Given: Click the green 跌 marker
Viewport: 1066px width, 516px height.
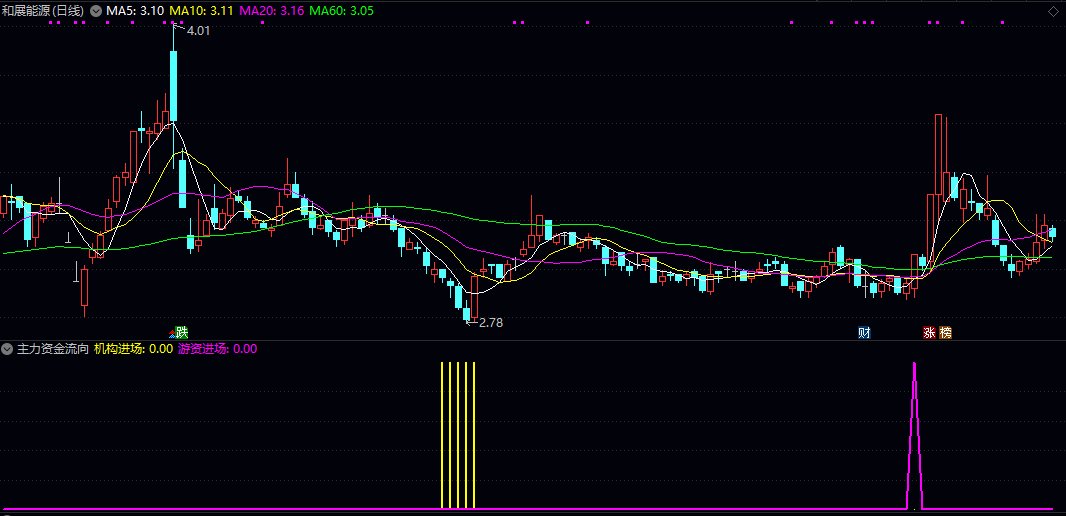Looking at the screenshot, I should point(181,332).
